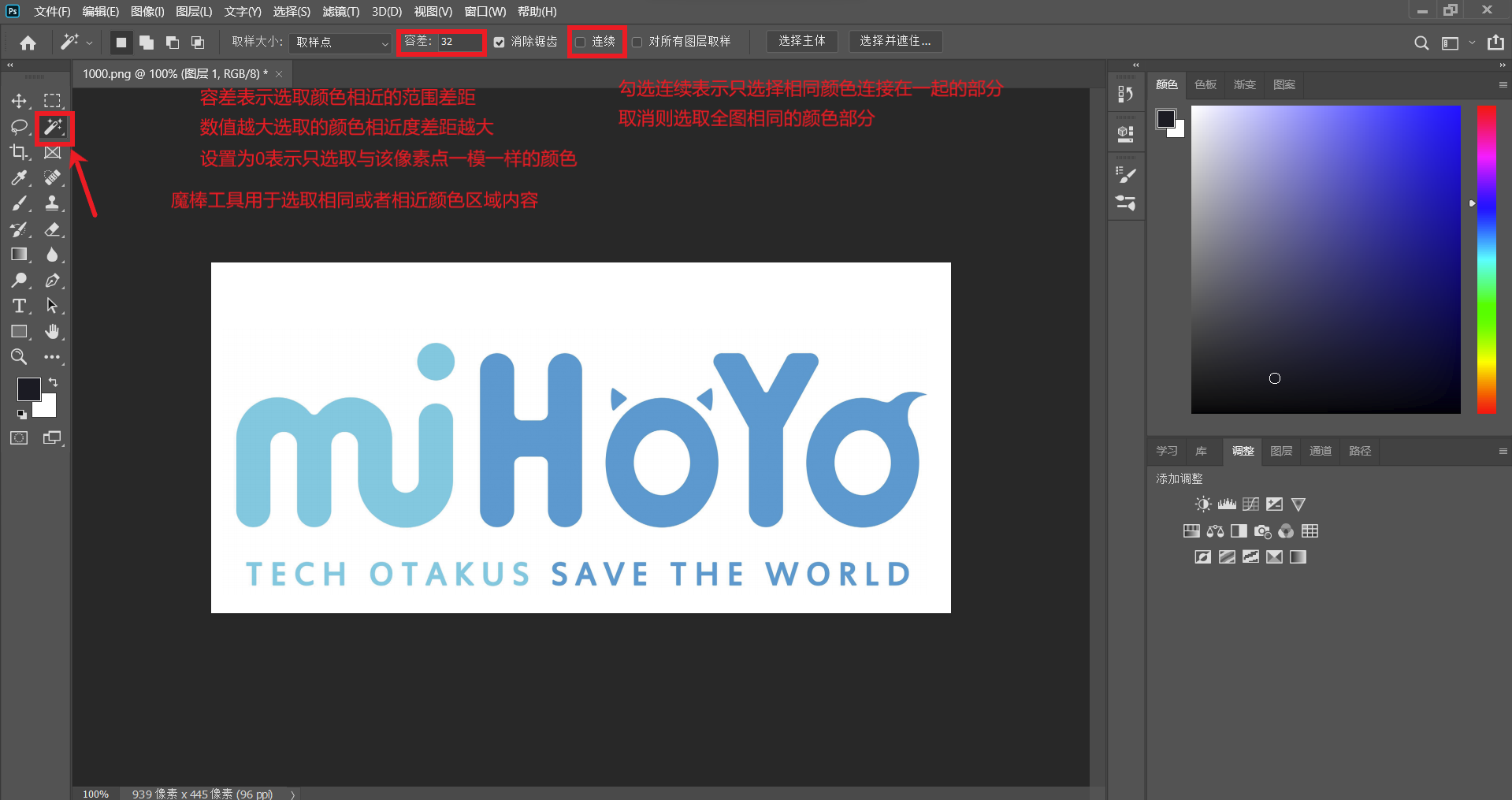This screenshot has height=800, width=1512.
Task: Open the Edit Toolbar ellipsis menu
Action: click(52, 357)
